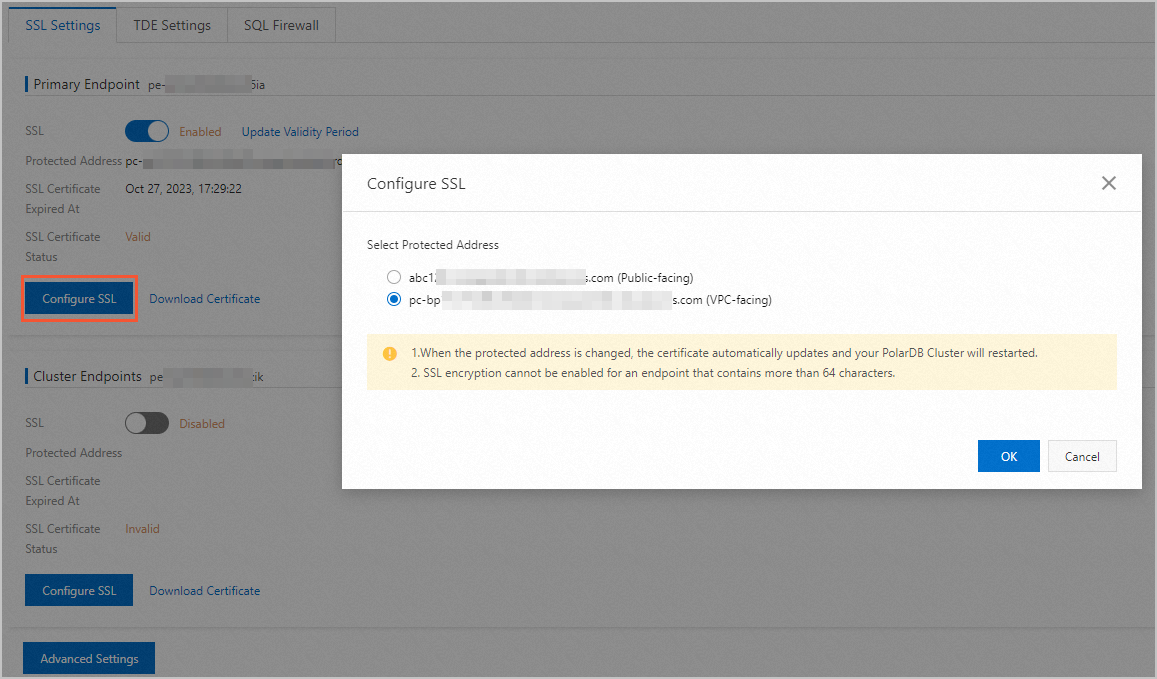The width and height of the screenshot is (1157, 679).
Task: Click Update Validity Period link
Action: (300, 132)
